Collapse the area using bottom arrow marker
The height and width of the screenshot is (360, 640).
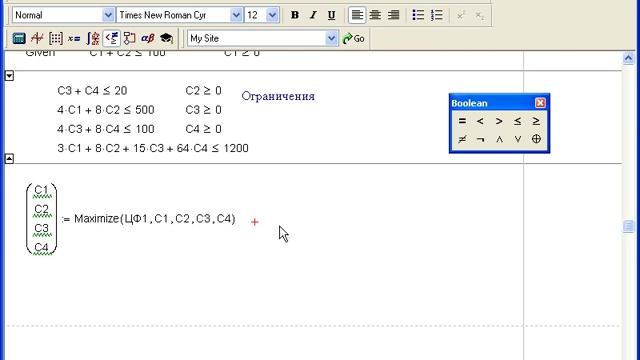click(x=9, y=158)
